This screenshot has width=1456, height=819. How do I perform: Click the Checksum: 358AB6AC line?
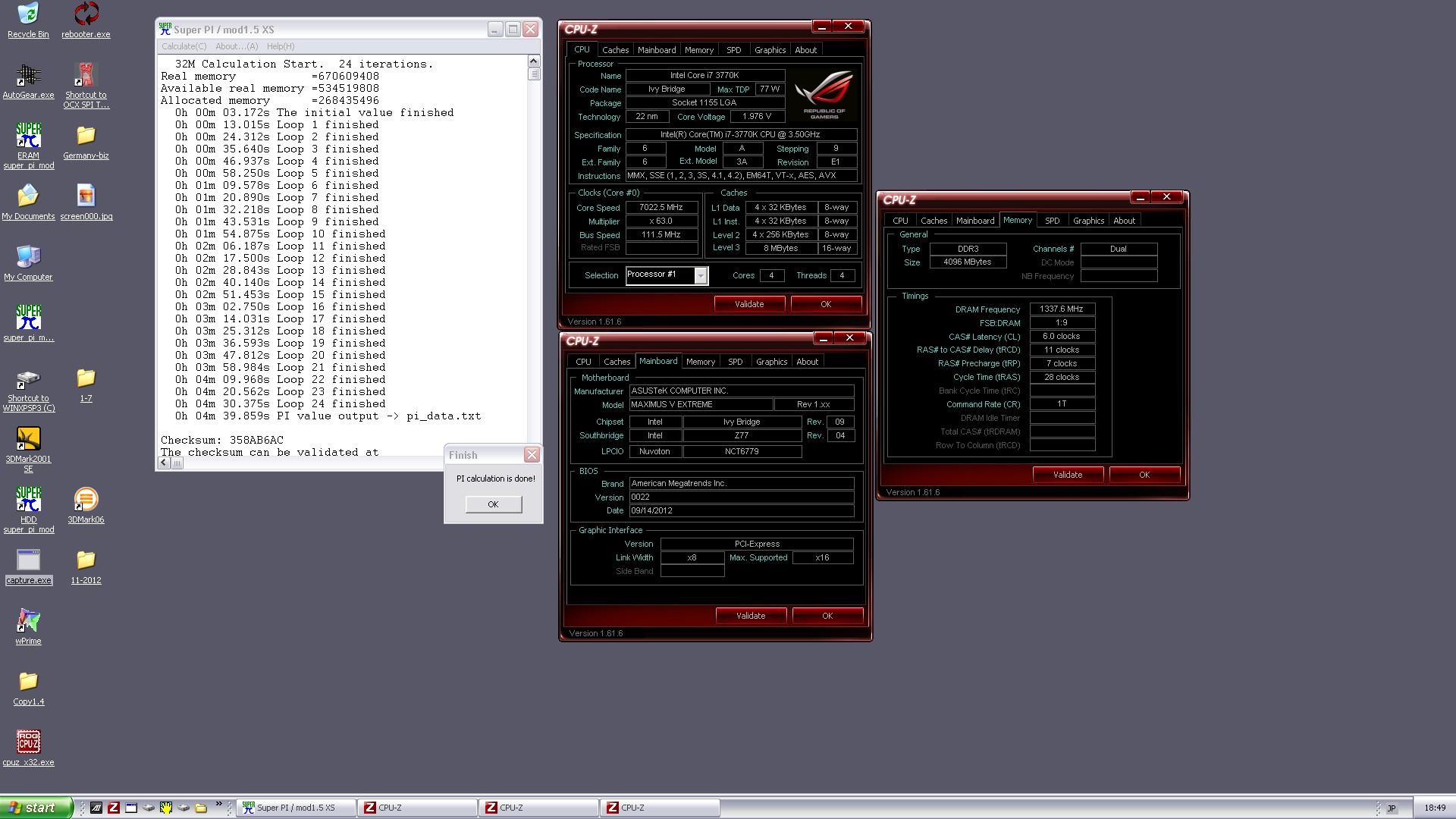[x=221, y=440]
